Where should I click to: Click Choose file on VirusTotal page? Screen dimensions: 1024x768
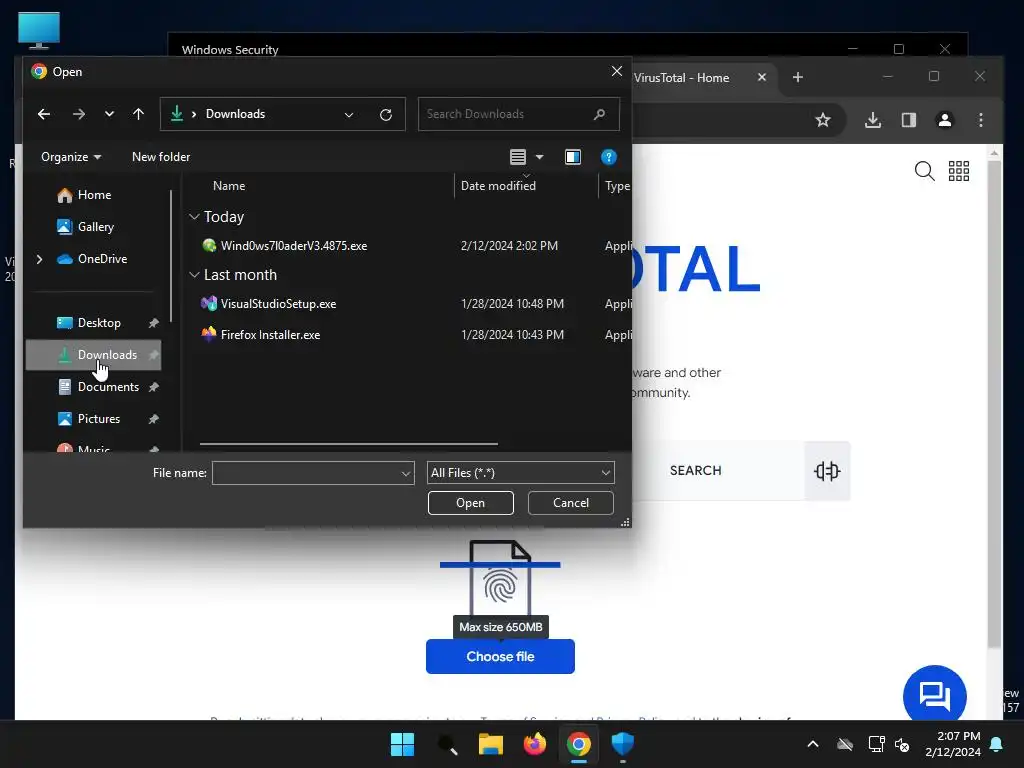[x=500, y=656]
